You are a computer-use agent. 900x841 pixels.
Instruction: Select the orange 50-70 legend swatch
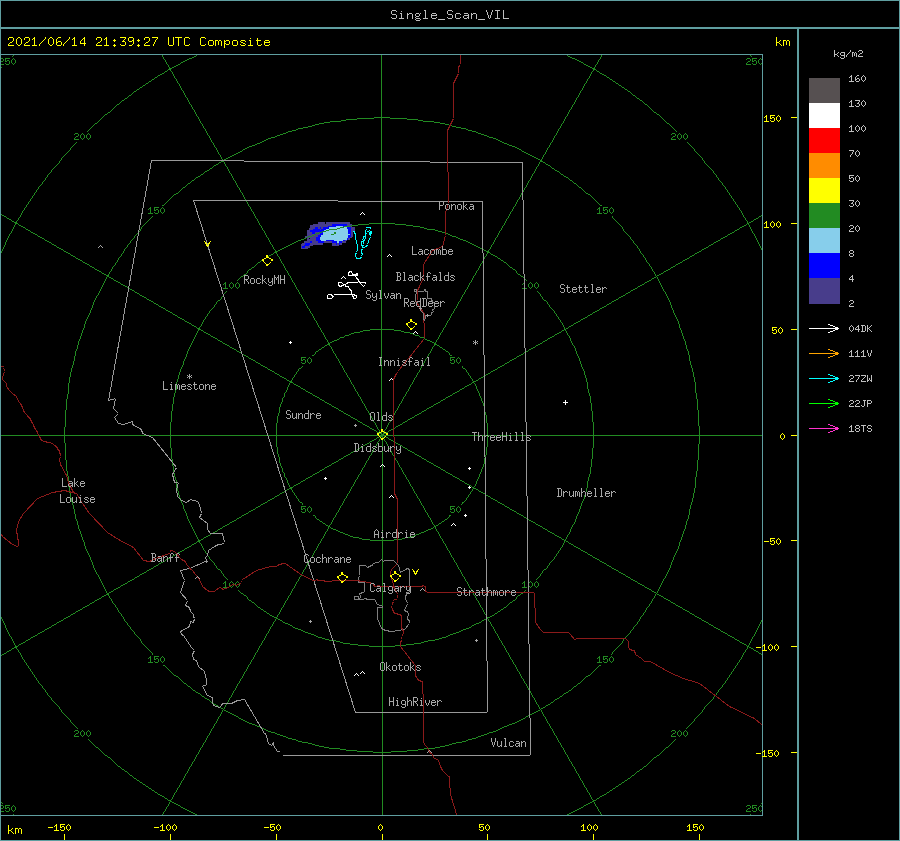[x=824, y=165]
